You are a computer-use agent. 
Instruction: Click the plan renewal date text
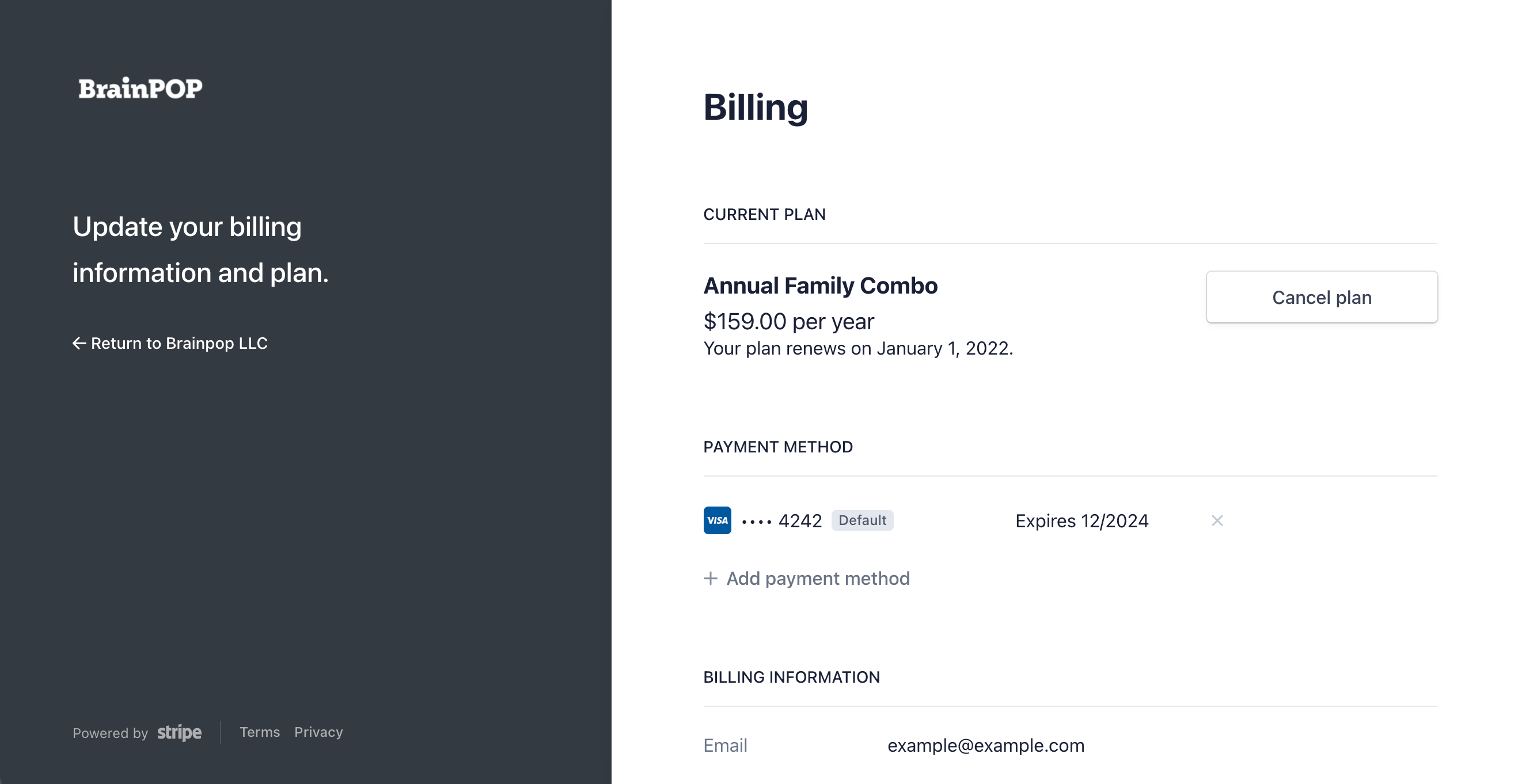pos(858,349)
